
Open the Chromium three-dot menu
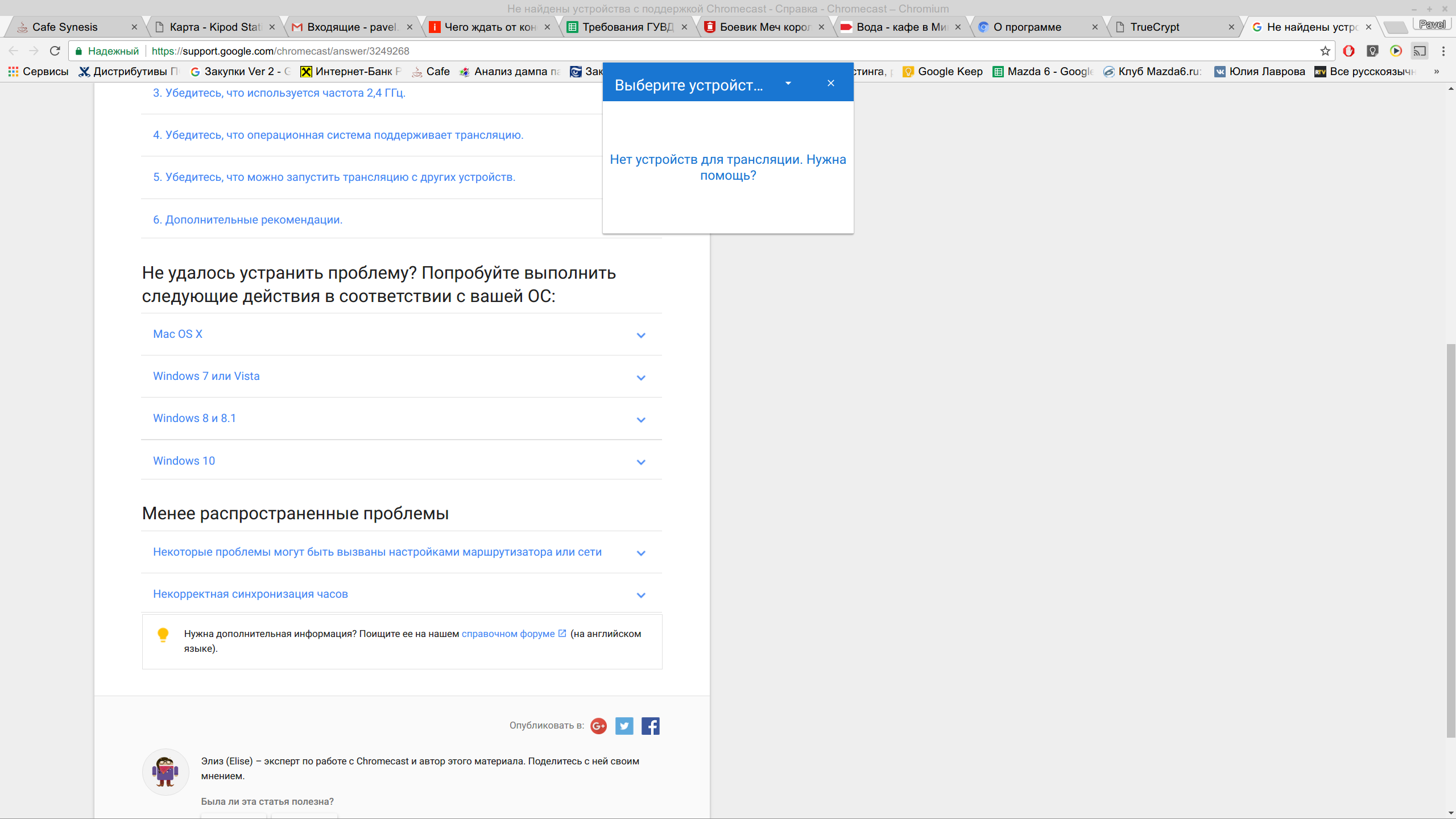1443,51
